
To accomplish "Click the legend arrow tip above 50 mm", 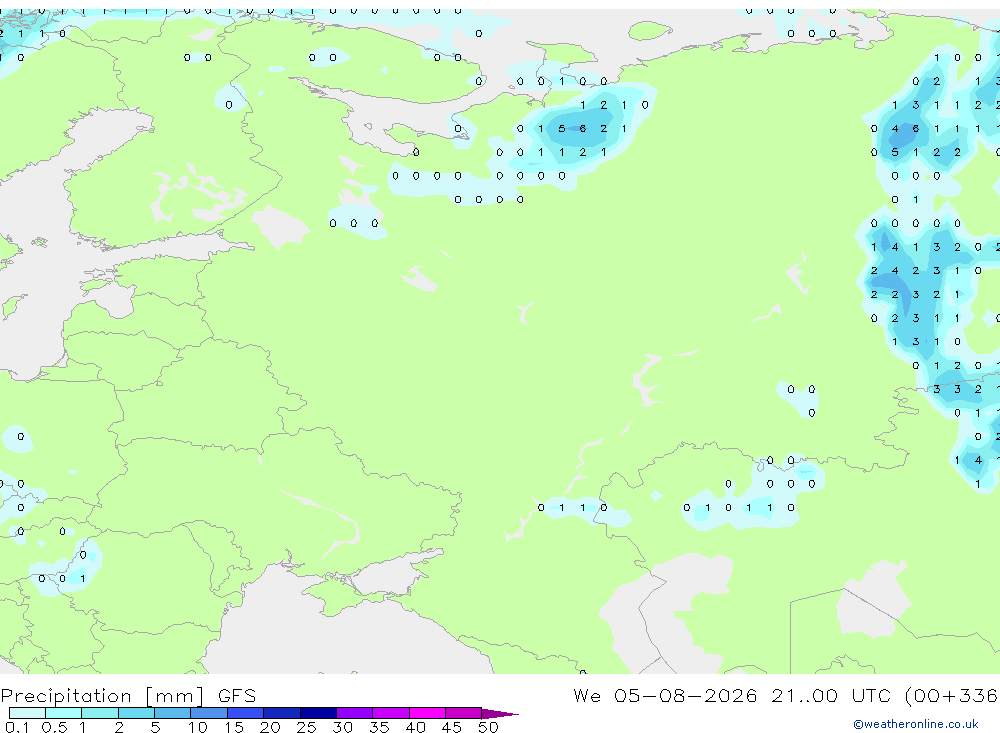I will tap(500, 713).
